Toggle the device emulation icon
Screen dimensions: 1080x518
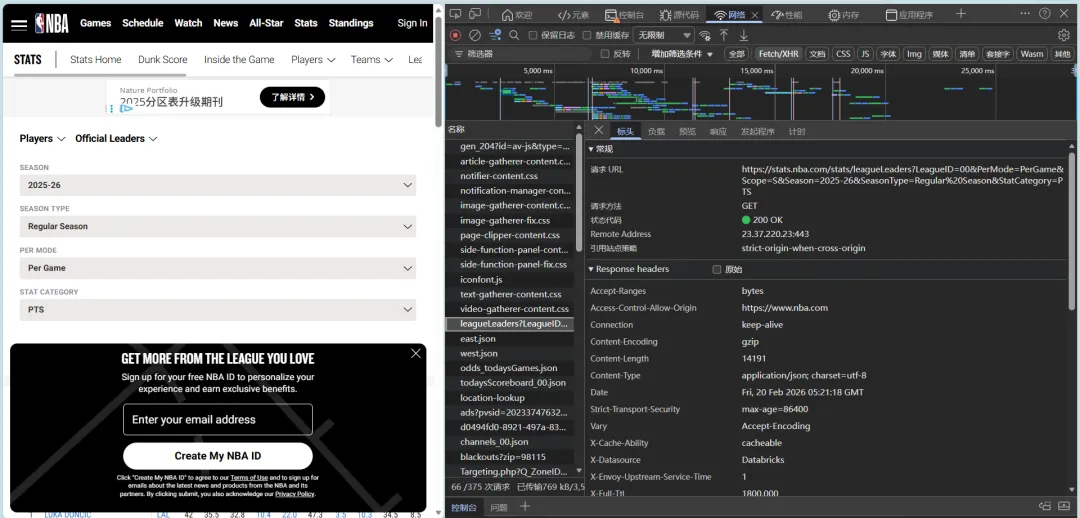(475, 14)
